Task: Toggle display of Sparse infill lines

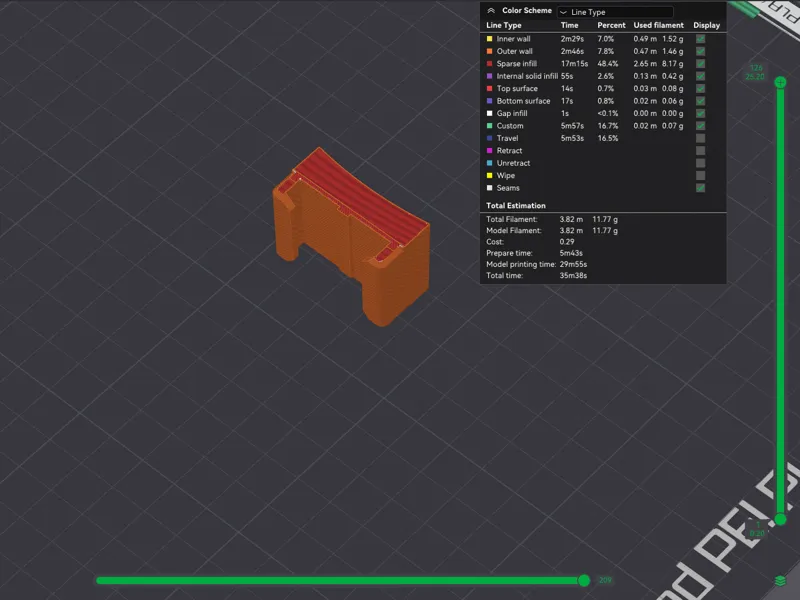Action: tap(701, 64)
